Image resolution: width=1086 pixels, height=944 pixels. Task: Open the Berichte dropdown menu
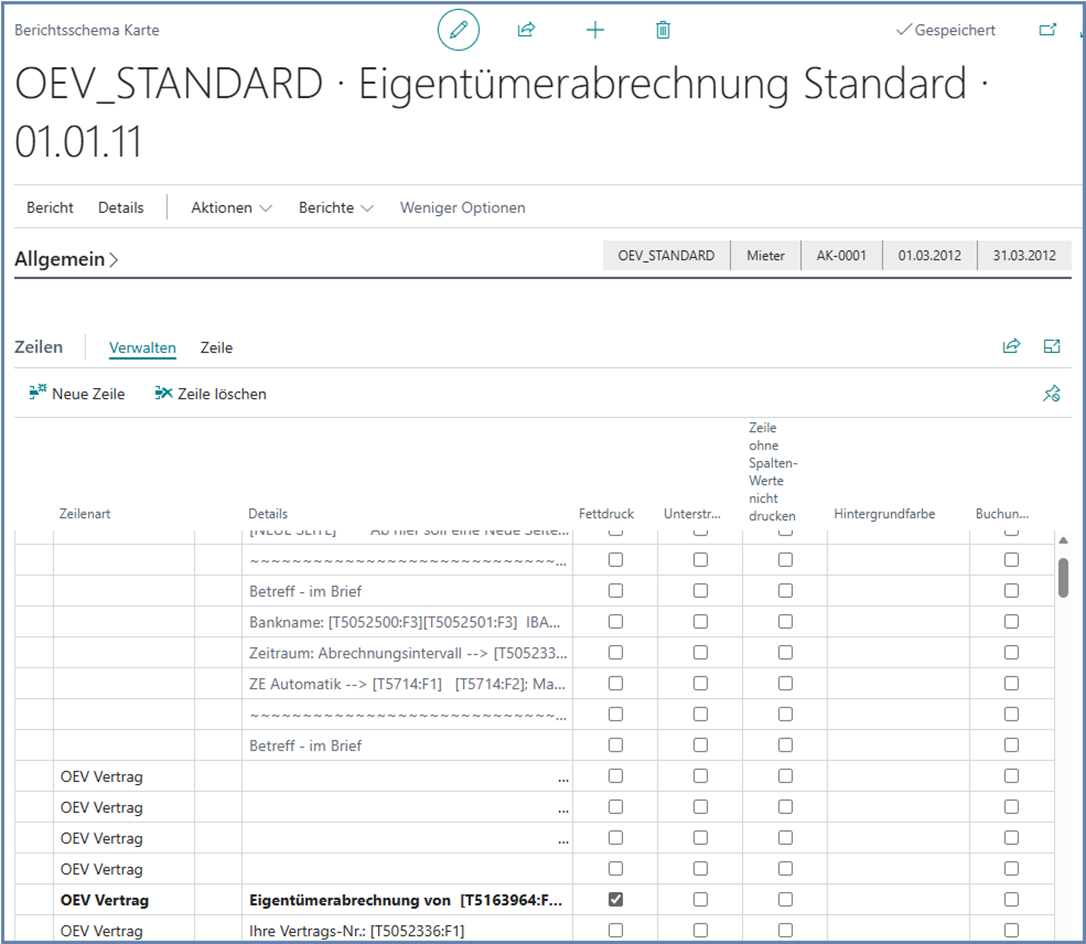(x=336, y=208)
